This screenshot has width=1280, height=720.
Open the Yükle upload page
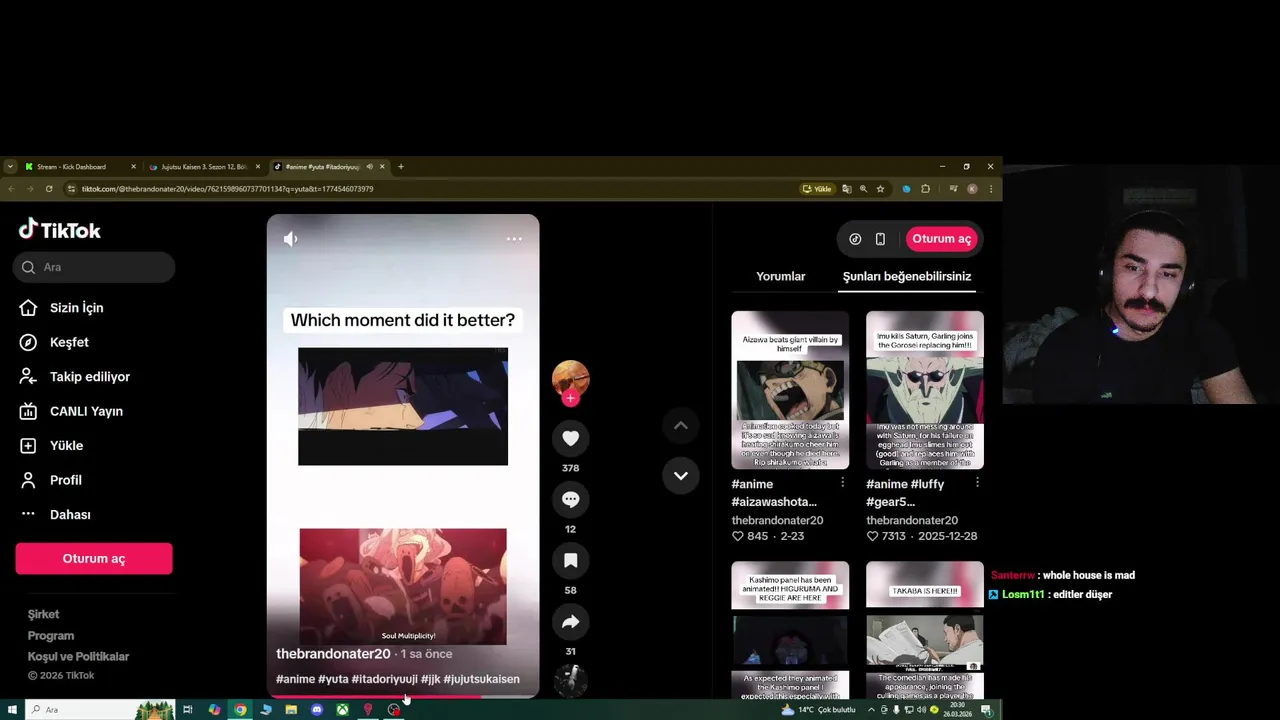[x=52, y=446]
